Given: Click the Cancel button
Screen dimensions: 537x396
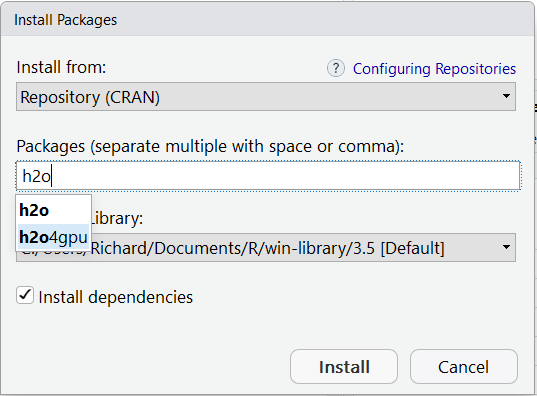Looking at the screenshot, I should [x=464, y=367].
